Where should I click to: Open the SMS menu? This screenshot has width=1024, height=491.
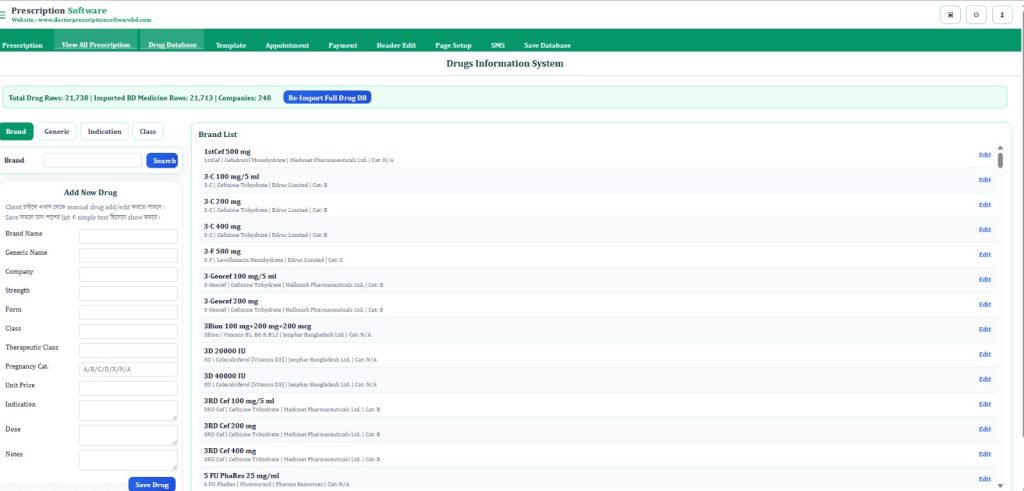[498, 45]
